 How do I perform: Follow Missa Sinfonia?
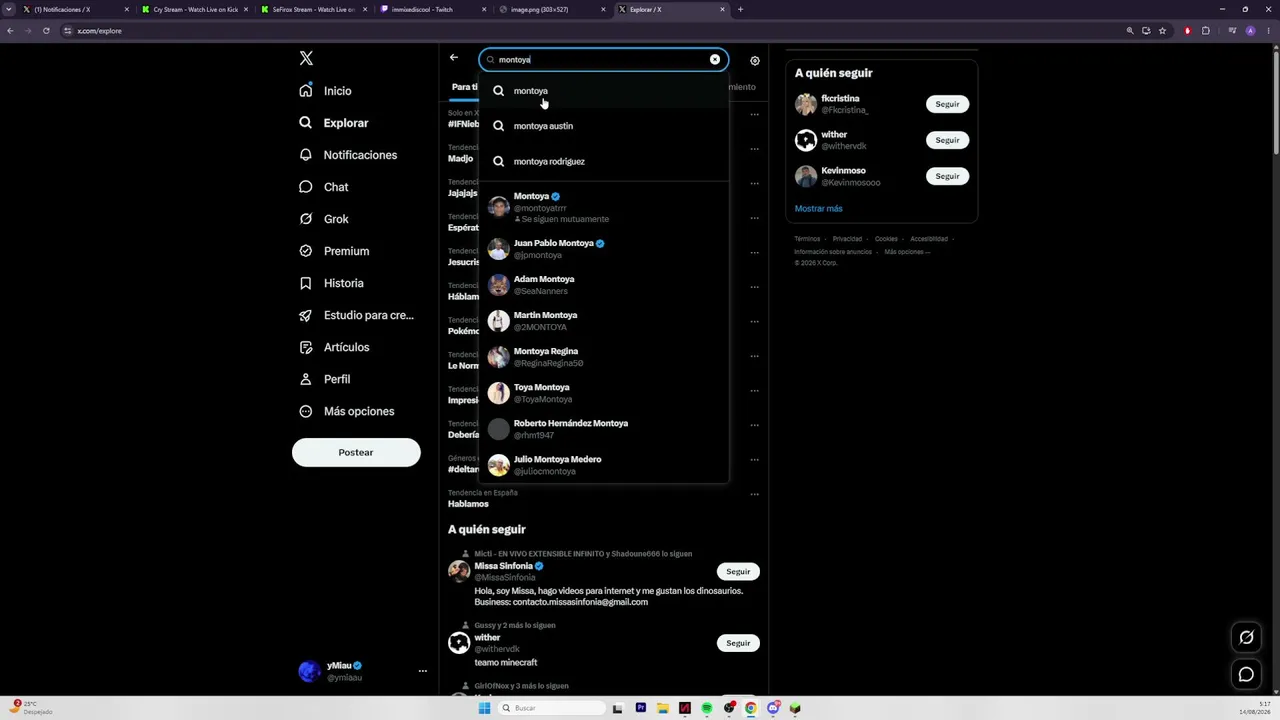click(x=738, y=571)
